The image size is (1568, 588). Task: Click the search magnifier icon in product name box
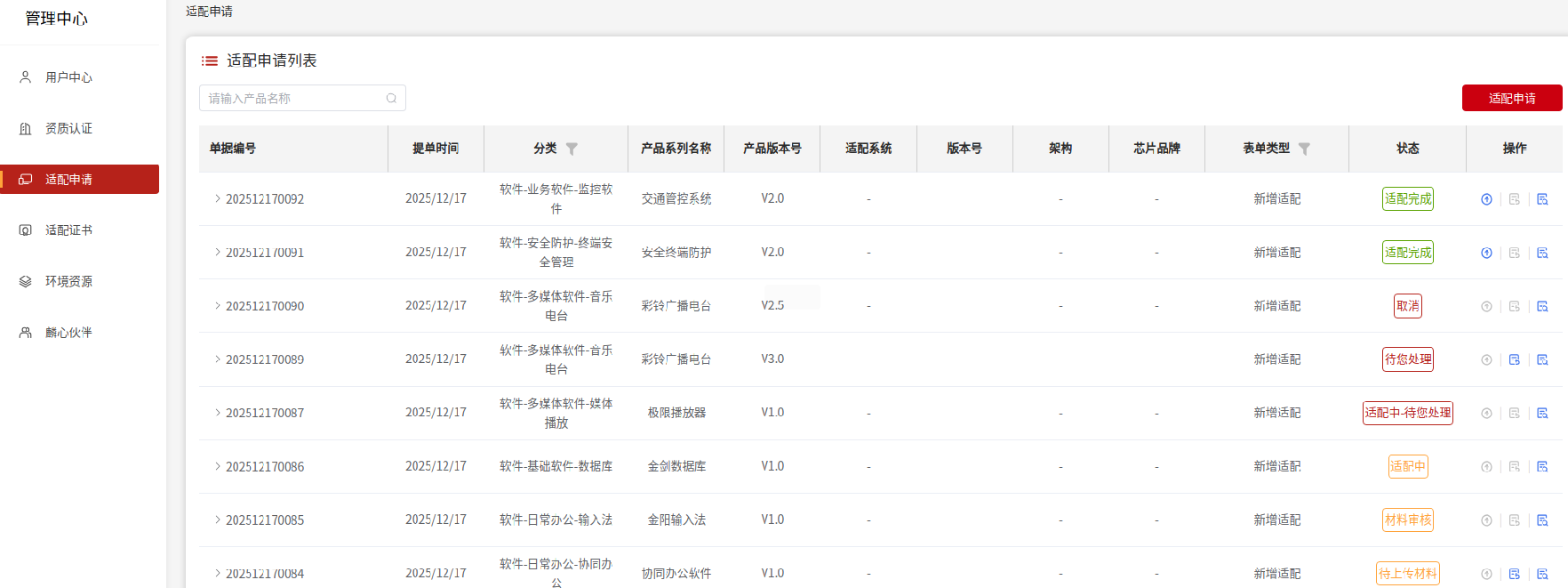click(x=391, y=98)
